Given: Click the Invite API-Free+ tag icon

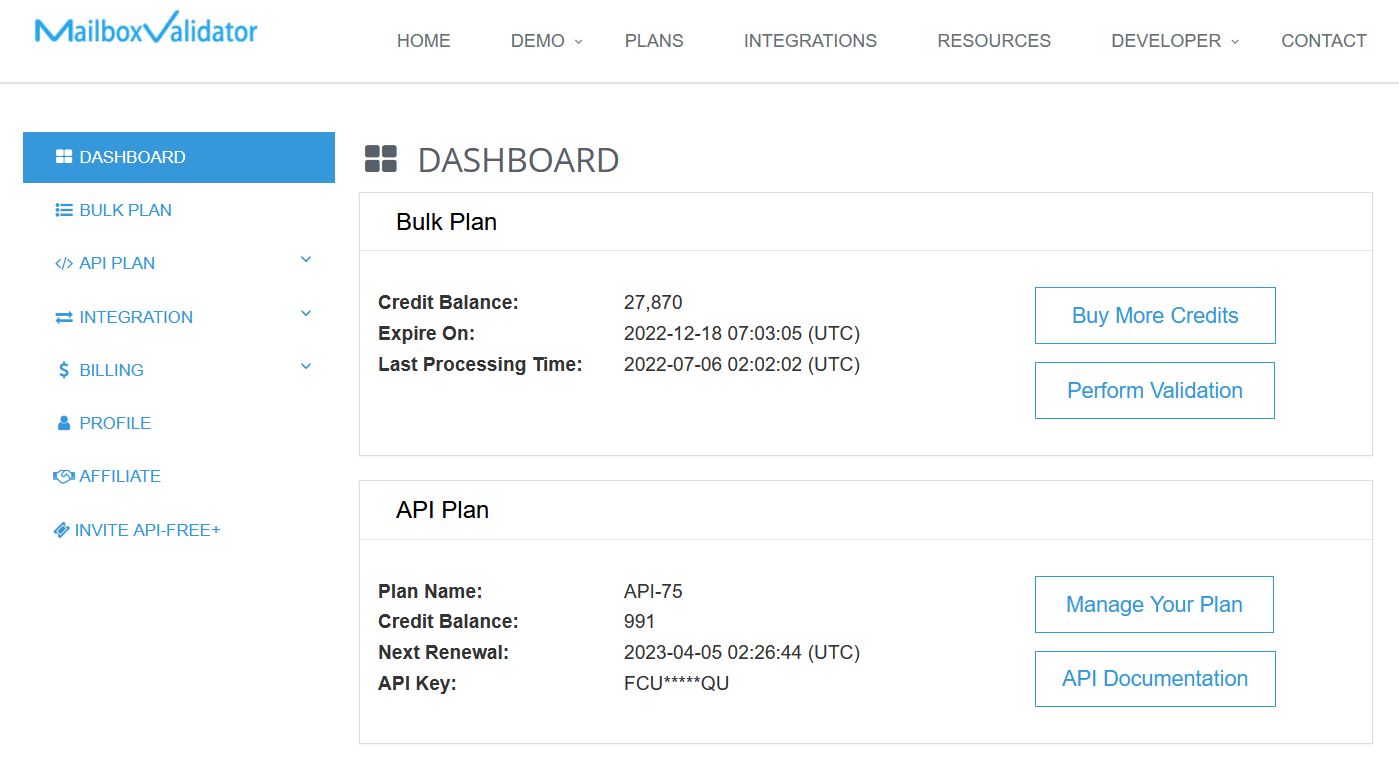Looking at the screenshot, I should pos(63,529).
